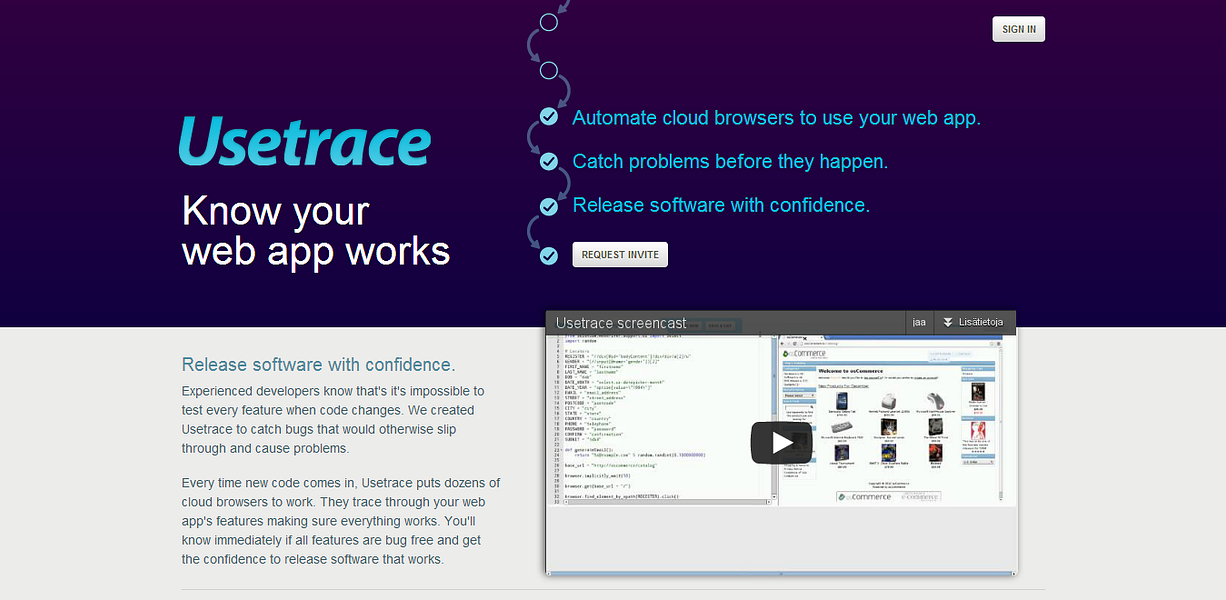Click "Catch problems before they happen." text
Image resolution: width=1226 pixels, height=600 pixels.
point(730,161)
